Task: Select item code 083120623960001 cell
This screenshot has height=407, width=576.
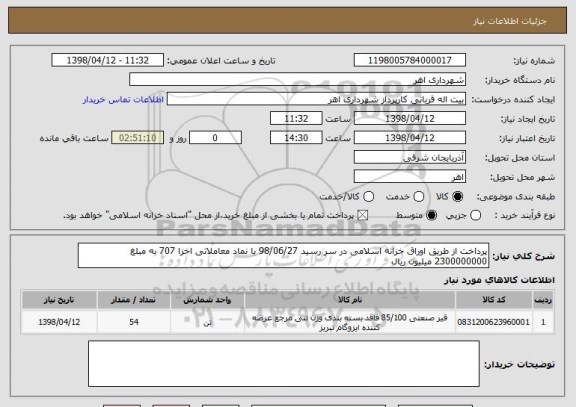Action: pos(494,323)
